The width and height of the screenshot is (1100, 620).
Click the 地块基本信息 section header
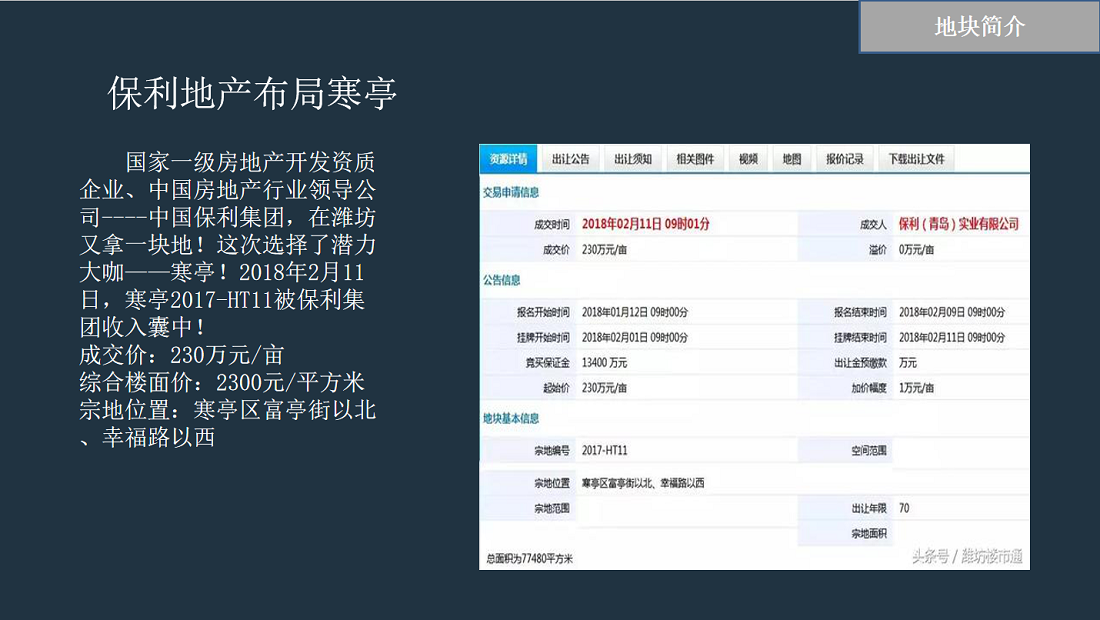pyautogui.click(x=511, y=419)
